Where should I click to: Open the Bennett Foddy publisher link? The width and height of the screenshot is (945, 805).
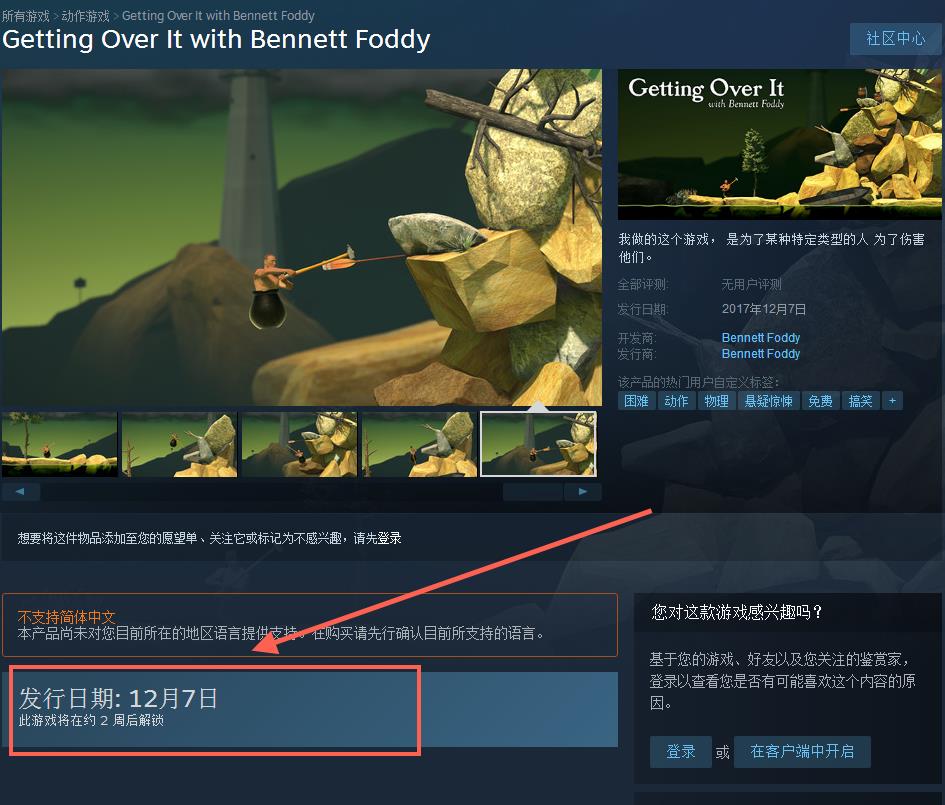click(x=761, y=354)
